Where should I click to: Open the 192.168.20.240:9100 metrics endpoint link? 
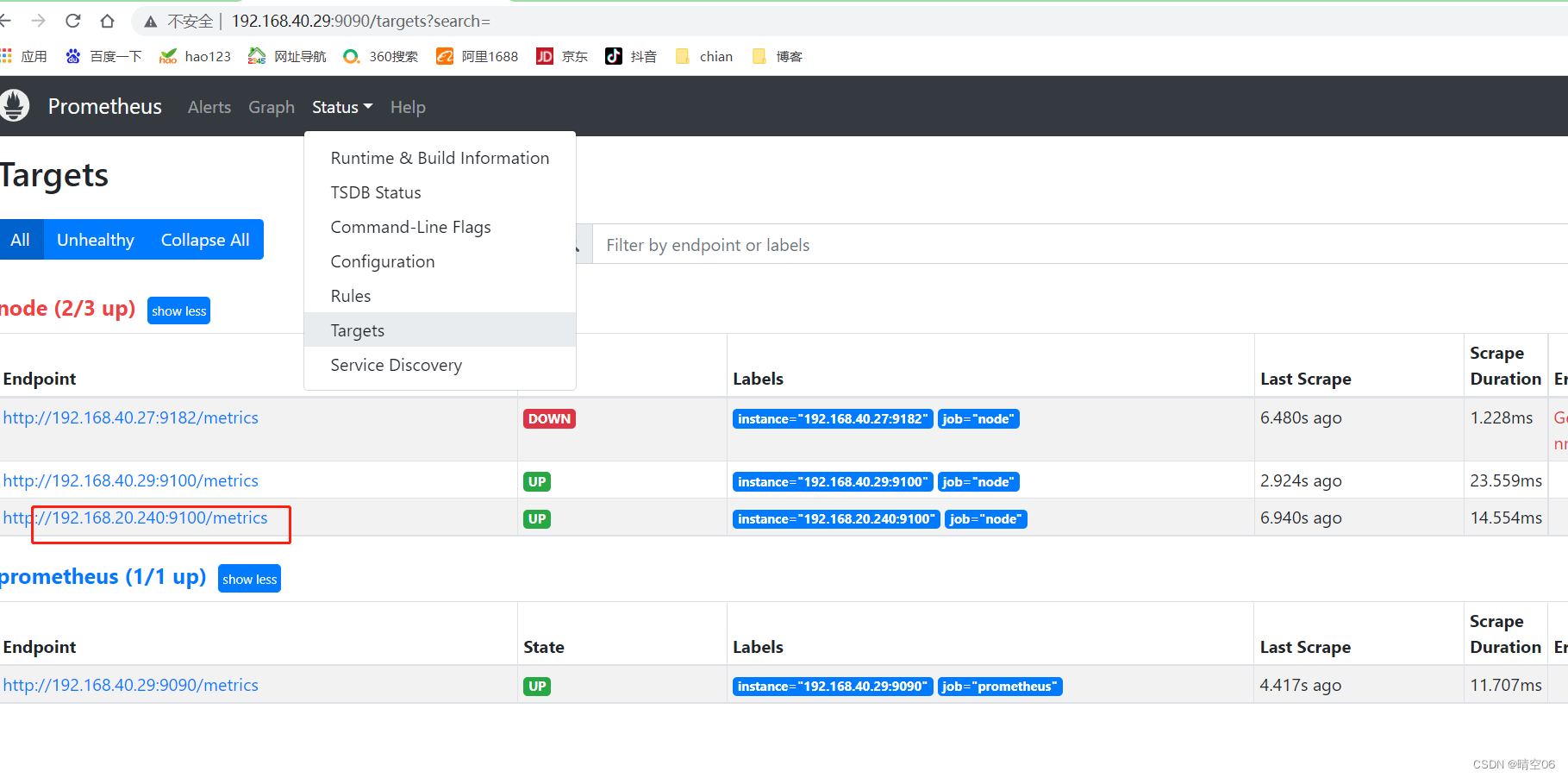coord(134,518)
